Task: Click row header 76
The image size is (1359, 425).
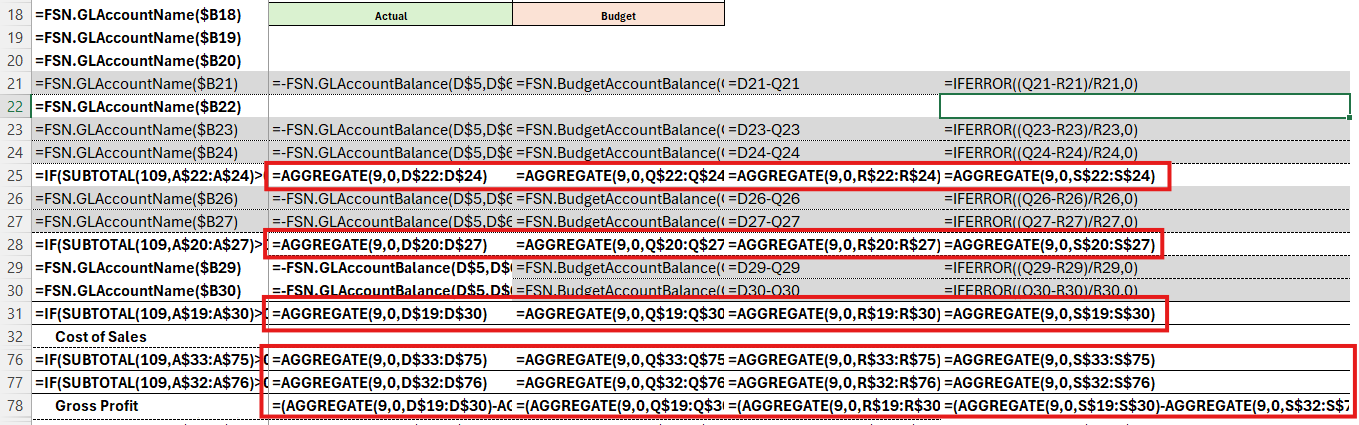Action: [x=15, y=360]
